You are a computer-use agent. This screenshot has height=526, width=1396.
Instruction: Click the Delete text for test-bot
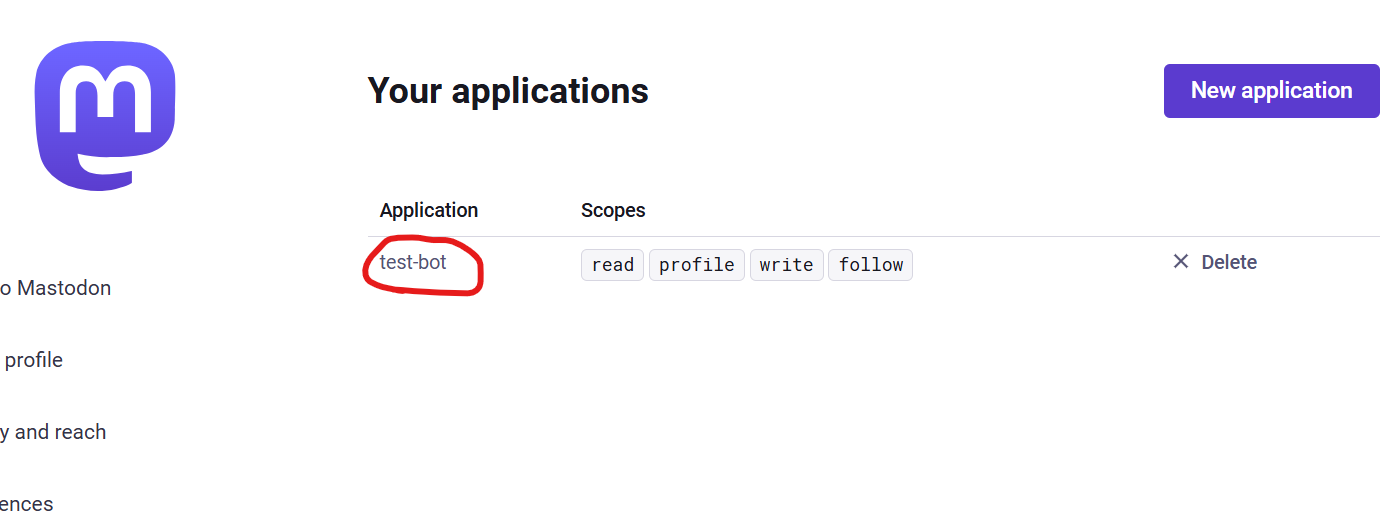point(1229,262)
